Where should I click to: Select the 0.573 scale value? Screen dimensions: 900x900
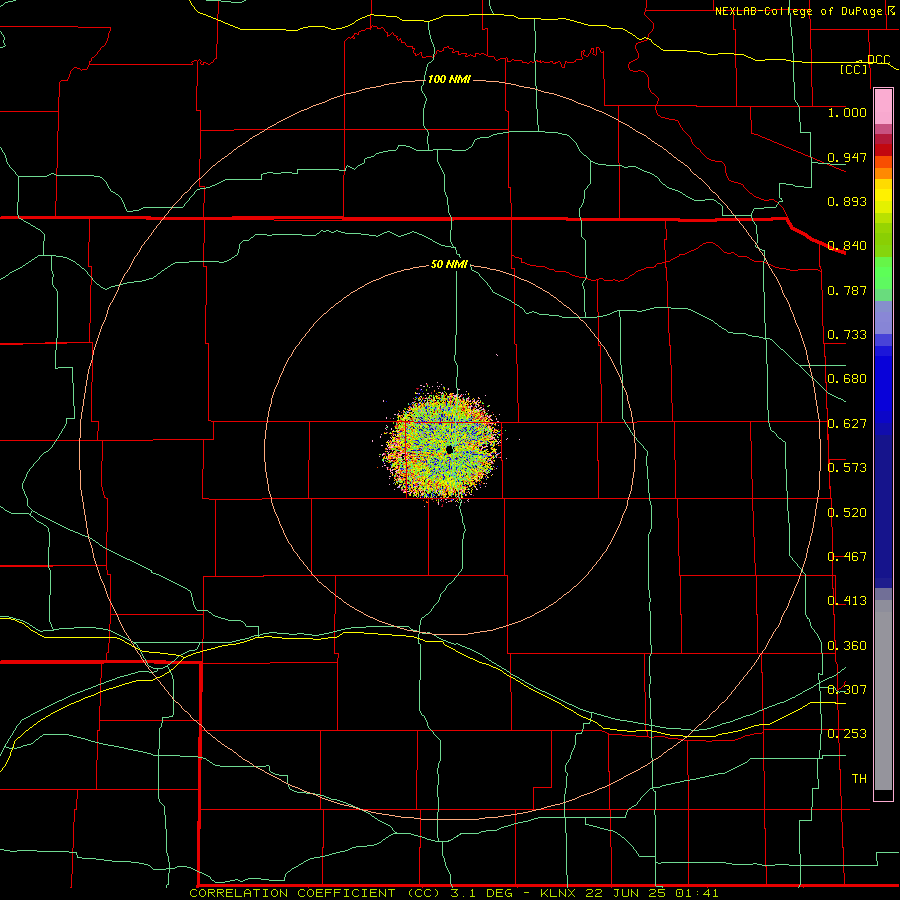(847, 468)
